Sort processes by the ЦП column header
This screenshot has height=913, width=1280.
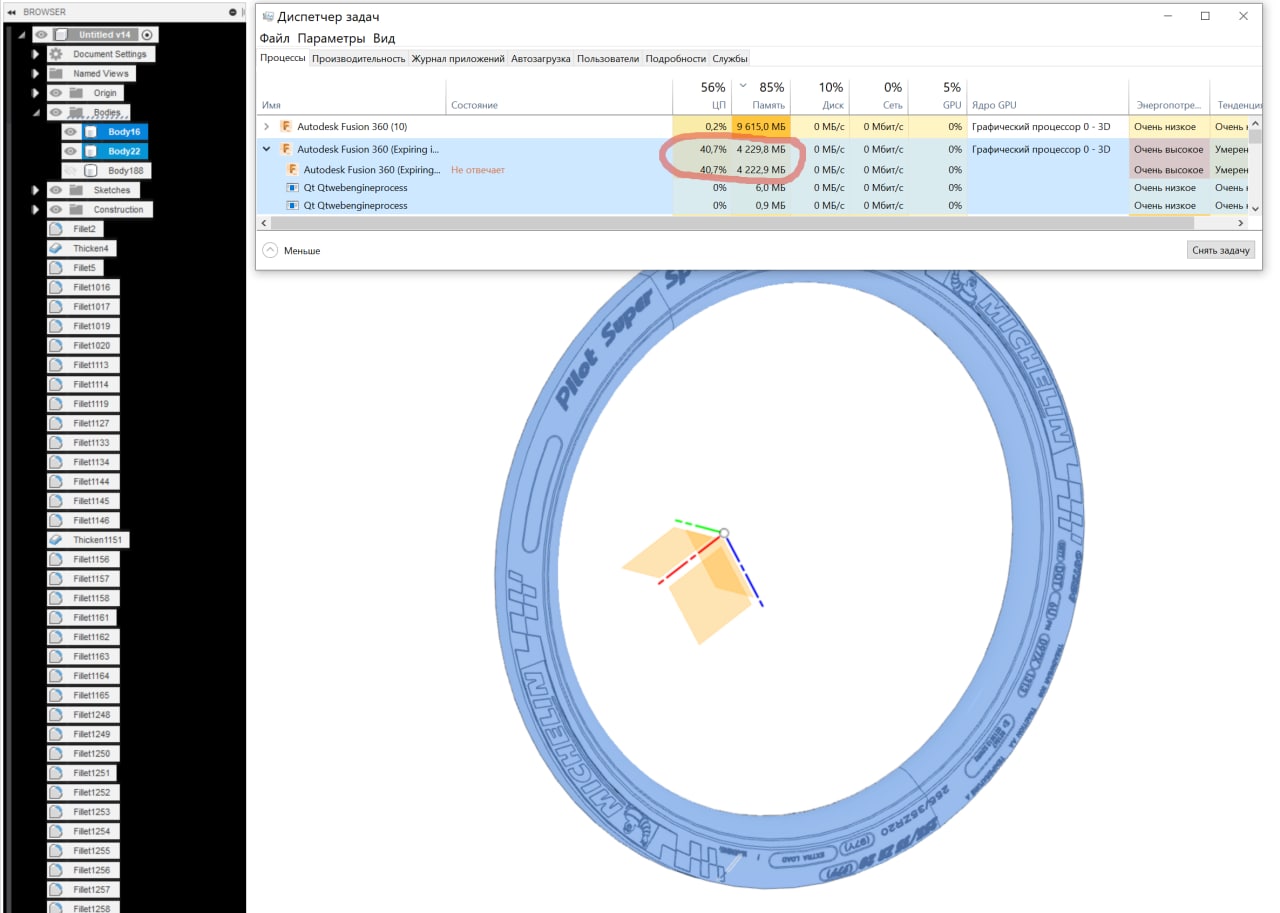[x=702, y=96]
